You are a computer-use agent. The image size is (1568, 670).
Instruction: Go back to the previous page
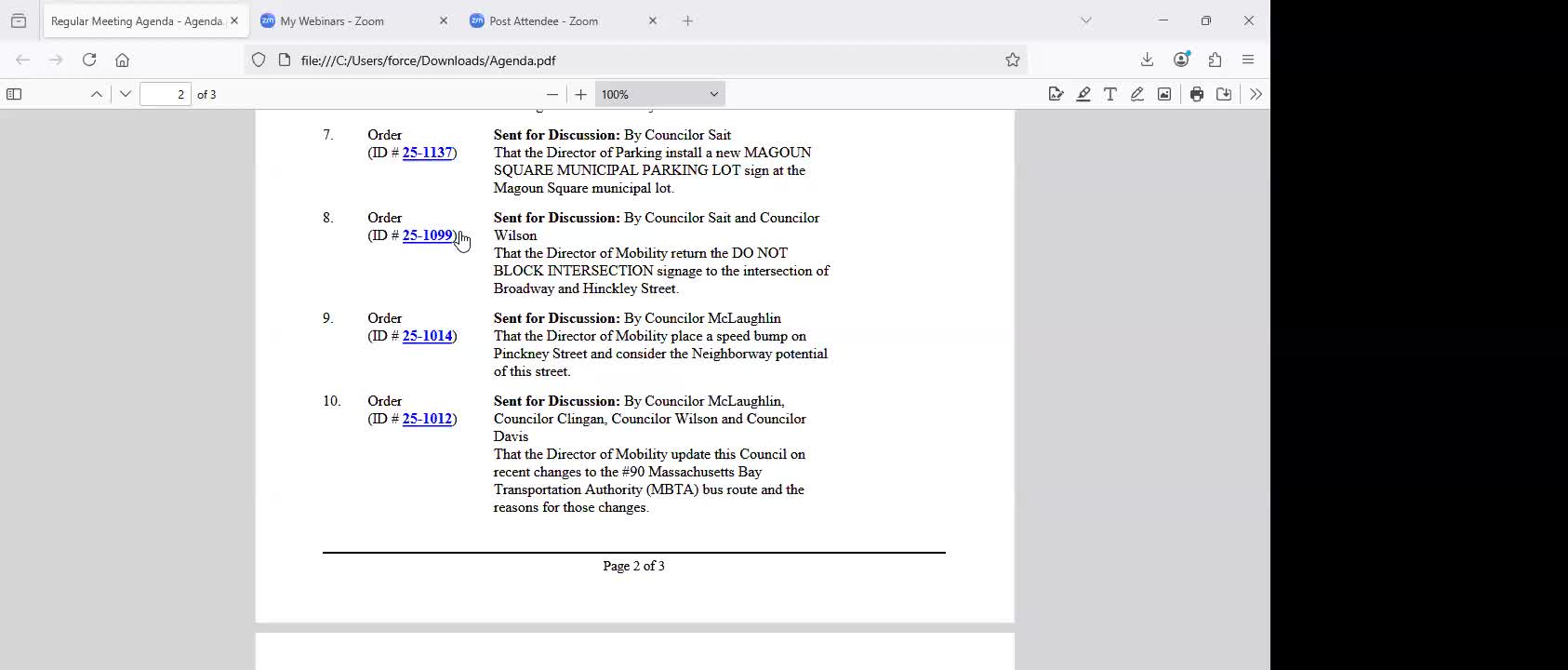[23, 60]
